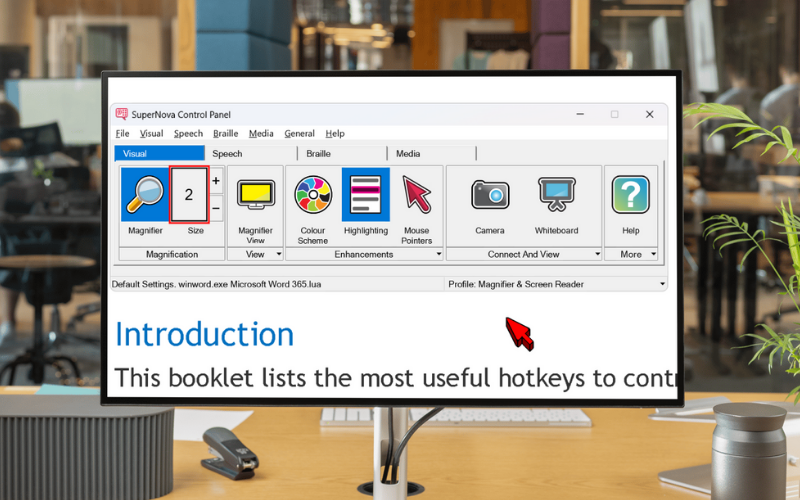Open the Magnifier View yellow monitor icon
This screenshot has width=800, height=500.
click(256, 194)
